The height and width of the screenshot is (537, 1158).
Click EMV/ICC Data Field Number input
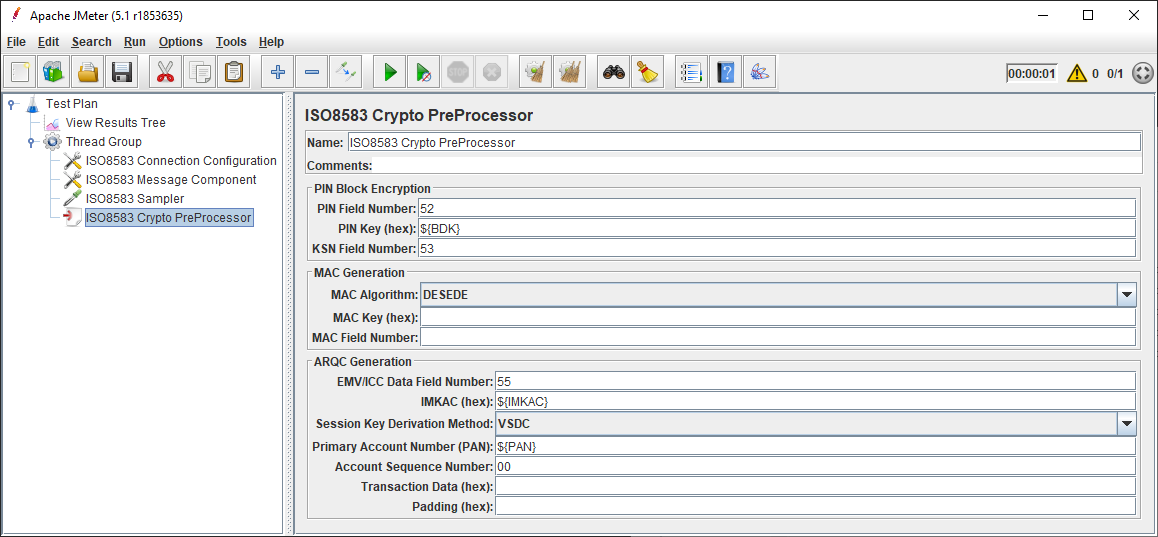point(815,381)
